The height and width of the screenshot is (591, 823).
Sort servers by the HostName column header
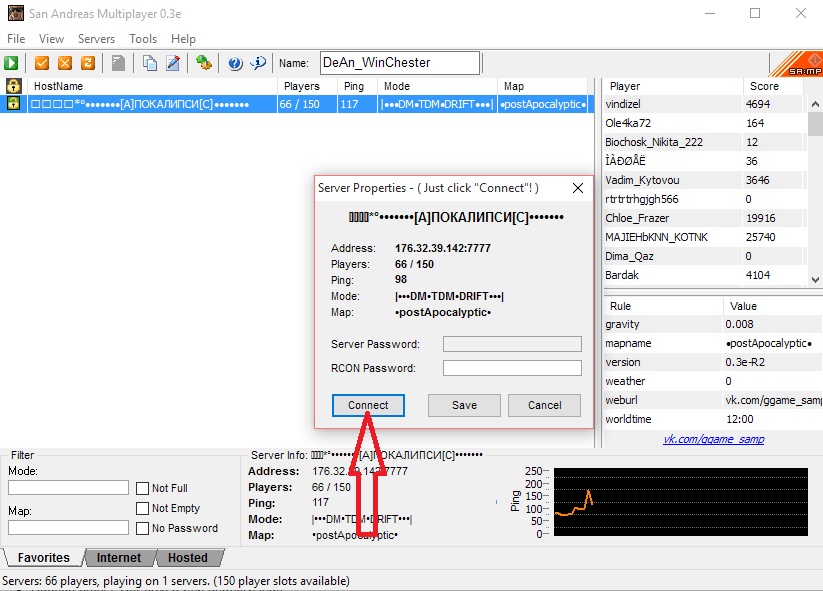click(x=152, y=86)
